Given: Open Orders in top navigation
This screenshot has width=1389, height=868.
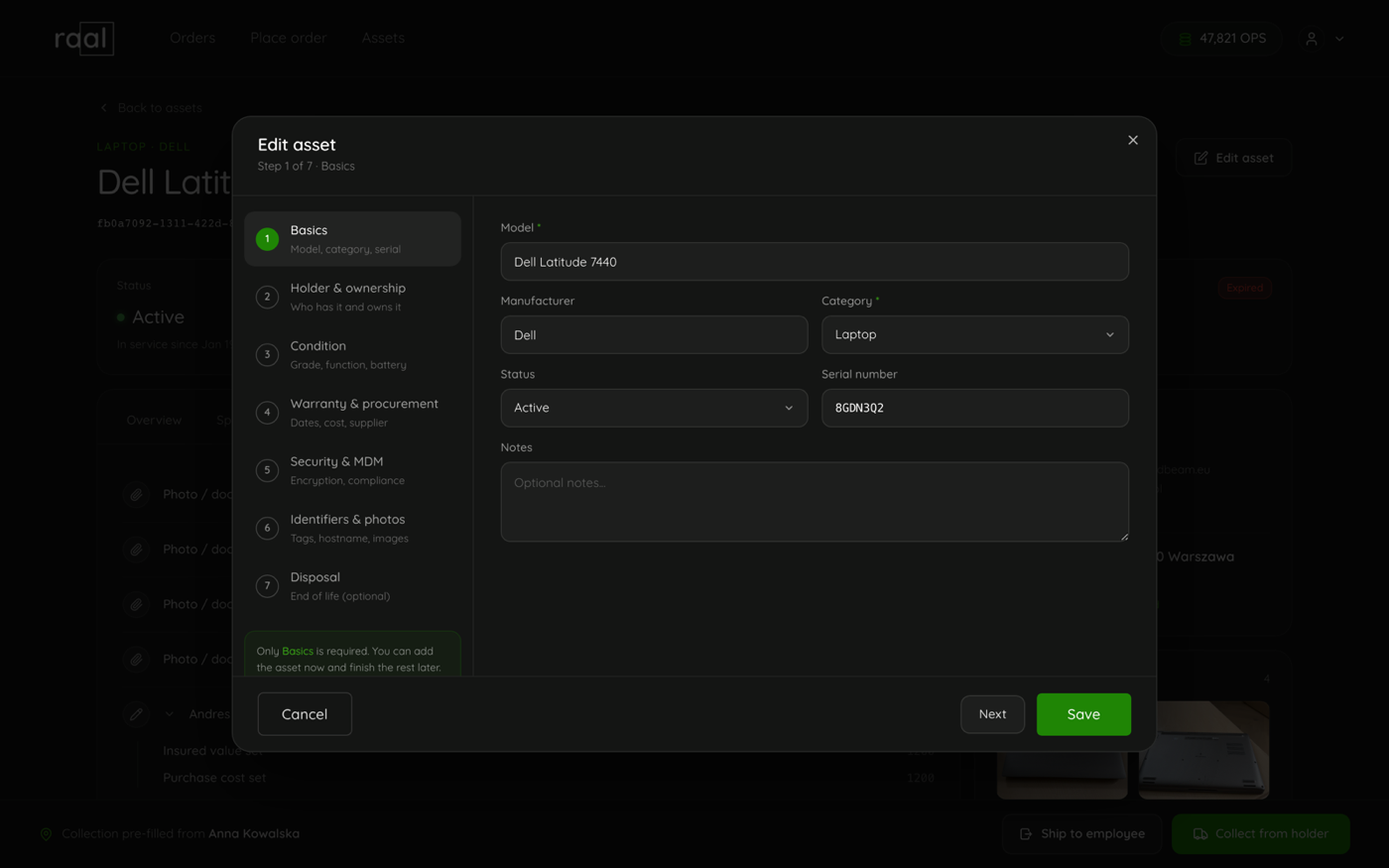Looking at the screenshot, I should click(192, 38).
